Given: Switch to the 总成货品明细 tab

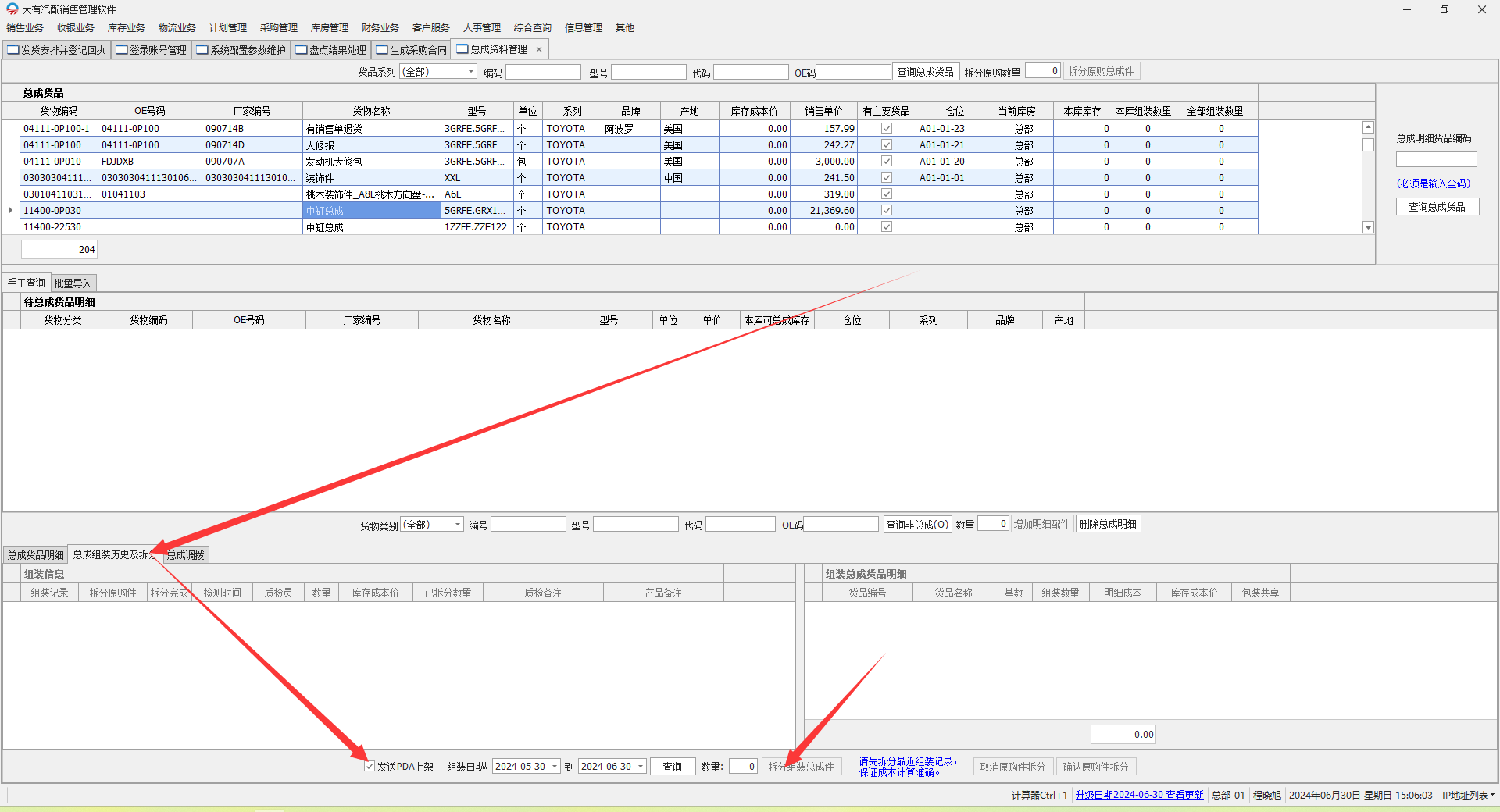Looking at the screenshot, I should point(36,555).
